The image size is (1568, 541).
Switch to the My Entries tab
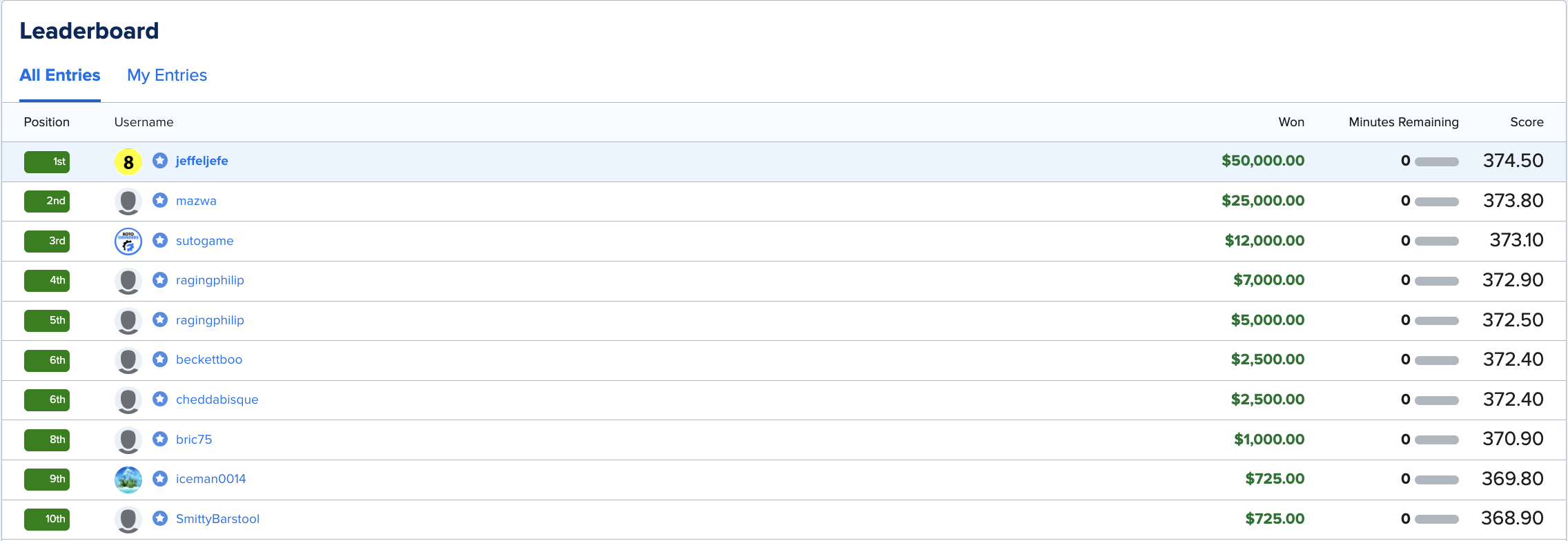(167, 75)
